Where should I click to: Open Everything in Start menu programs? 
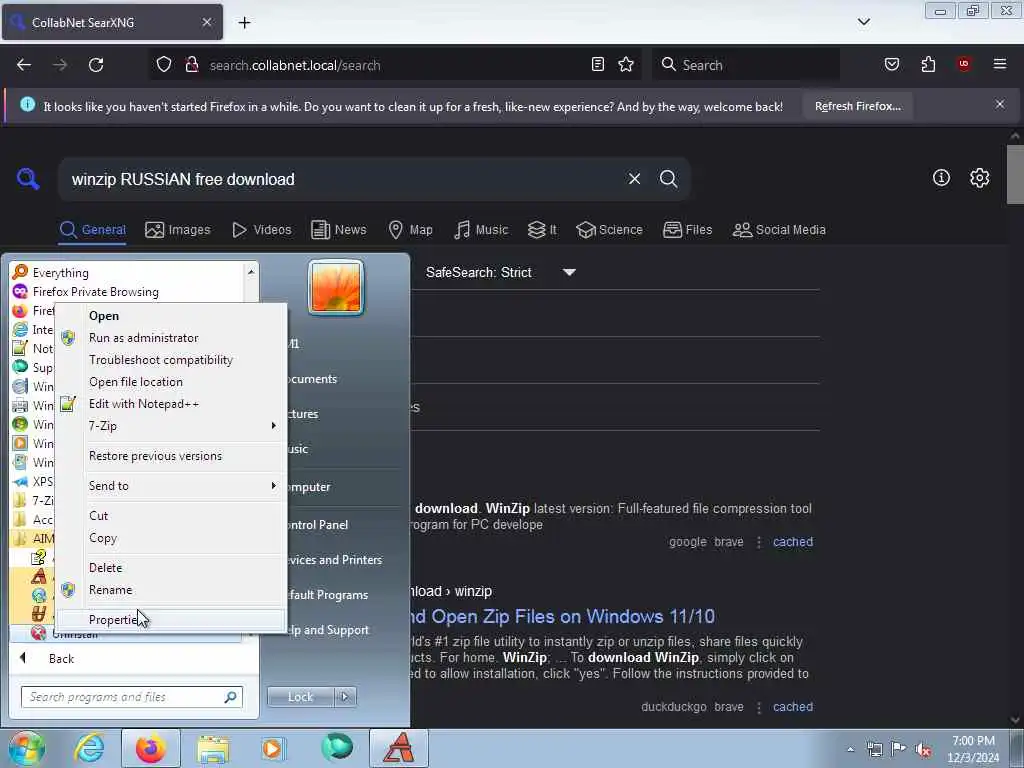(60, 273)
